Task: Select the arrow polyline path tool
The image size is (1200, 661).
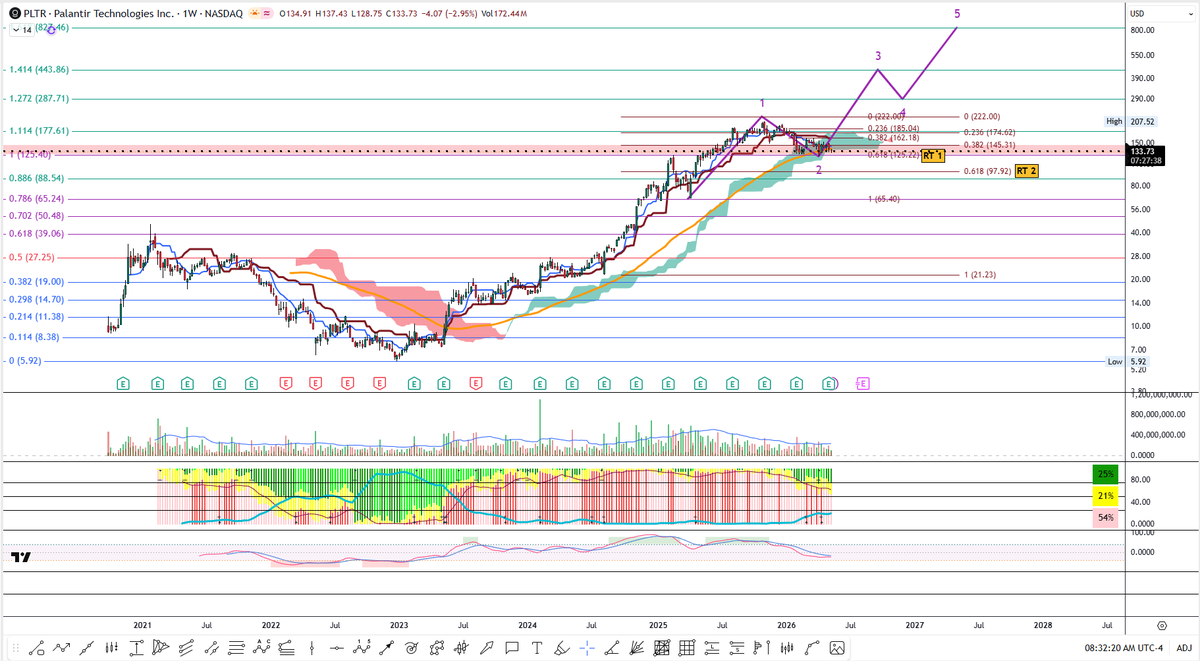Action: click(62, 648)
